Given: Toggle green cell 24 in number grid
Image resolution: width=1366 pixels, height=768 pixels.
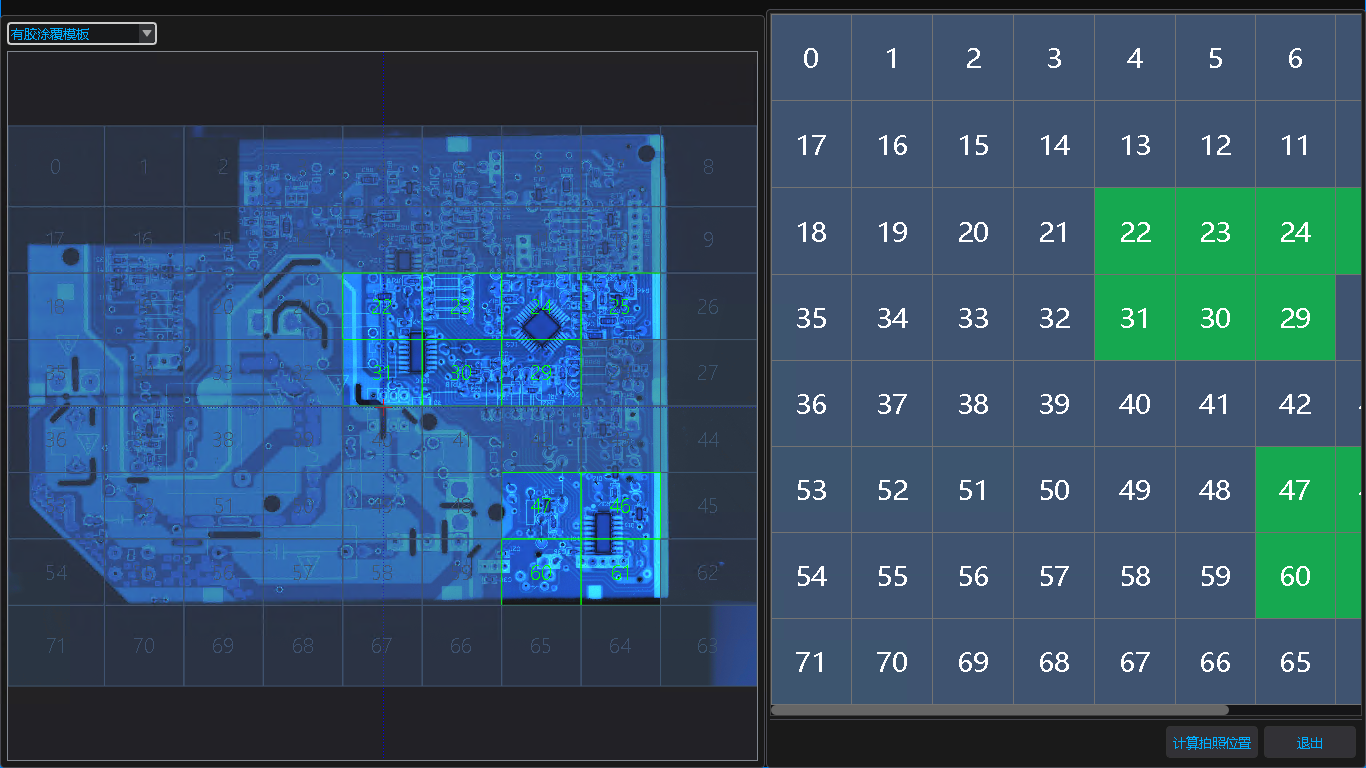Looking at the screenshot, I should 1295,232.
